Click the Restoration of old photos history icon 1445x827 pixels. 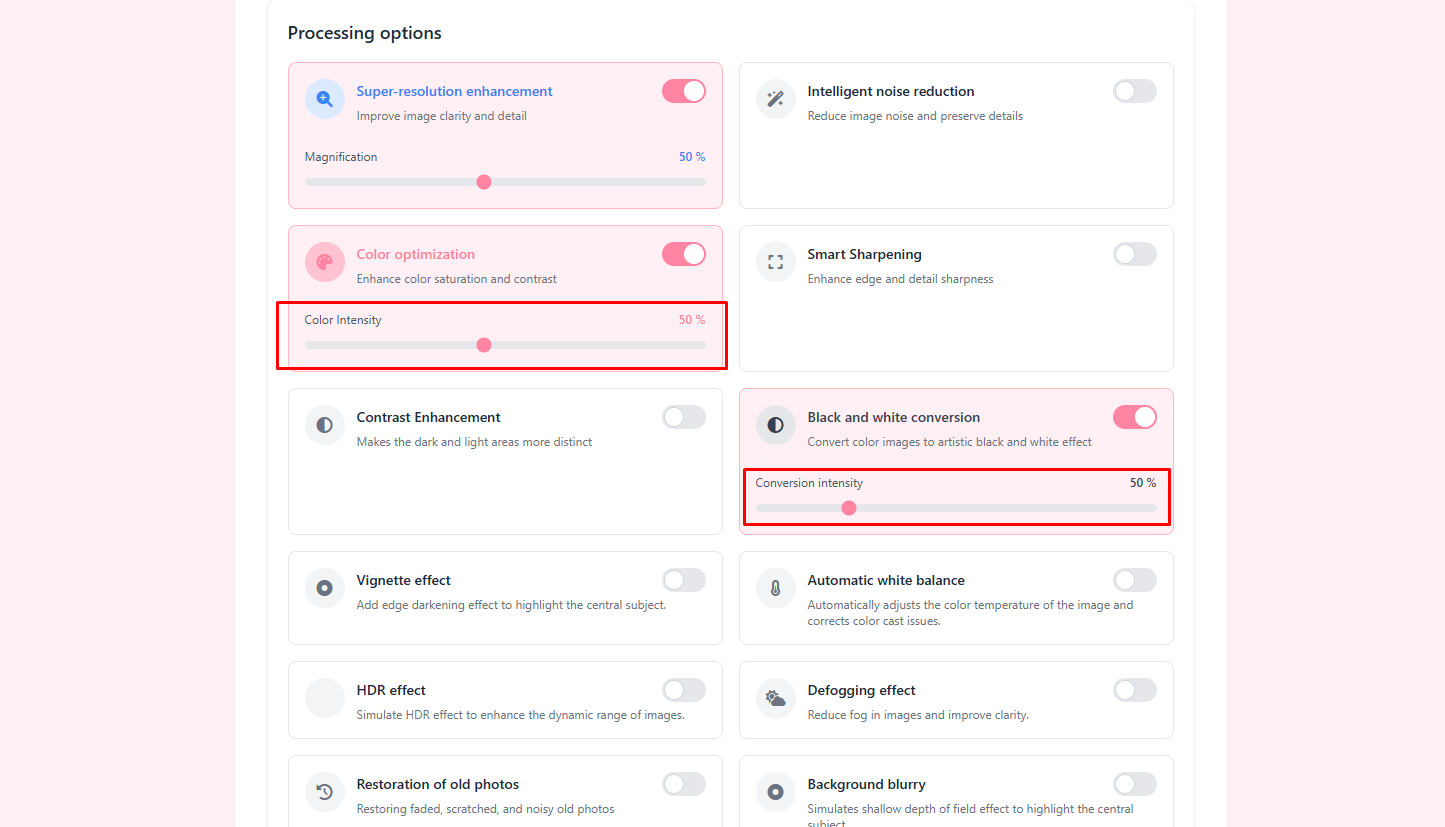[325, 792]
